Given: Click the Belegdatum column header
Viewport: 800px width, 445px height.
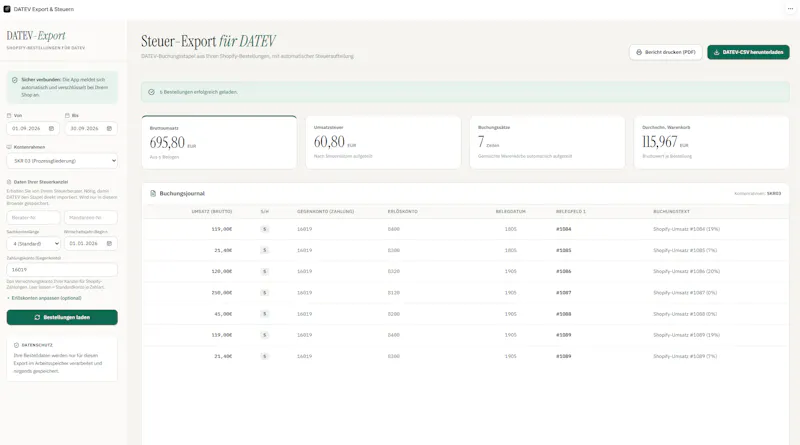Looking at the screenshot, I should [511, 211].
